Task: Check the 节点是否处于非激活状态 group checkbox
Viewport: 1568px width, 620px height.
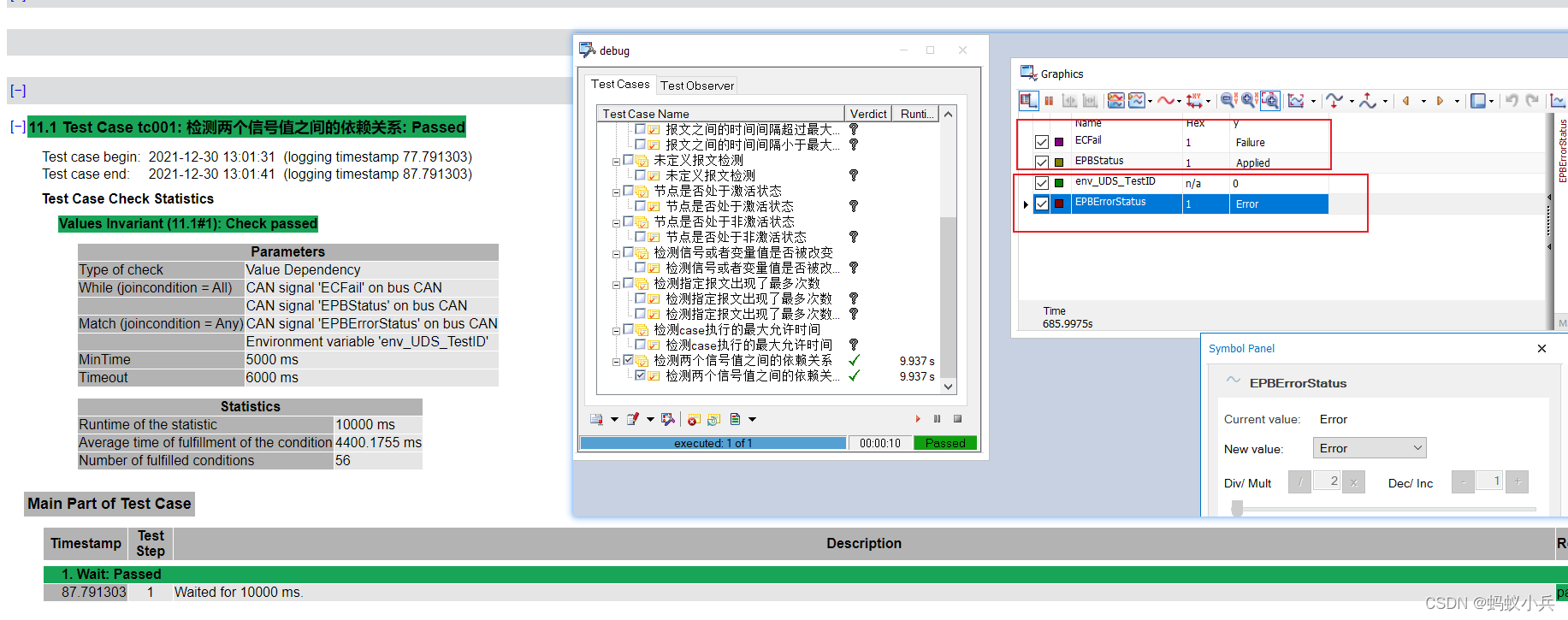Action: [x=629, y=221]
